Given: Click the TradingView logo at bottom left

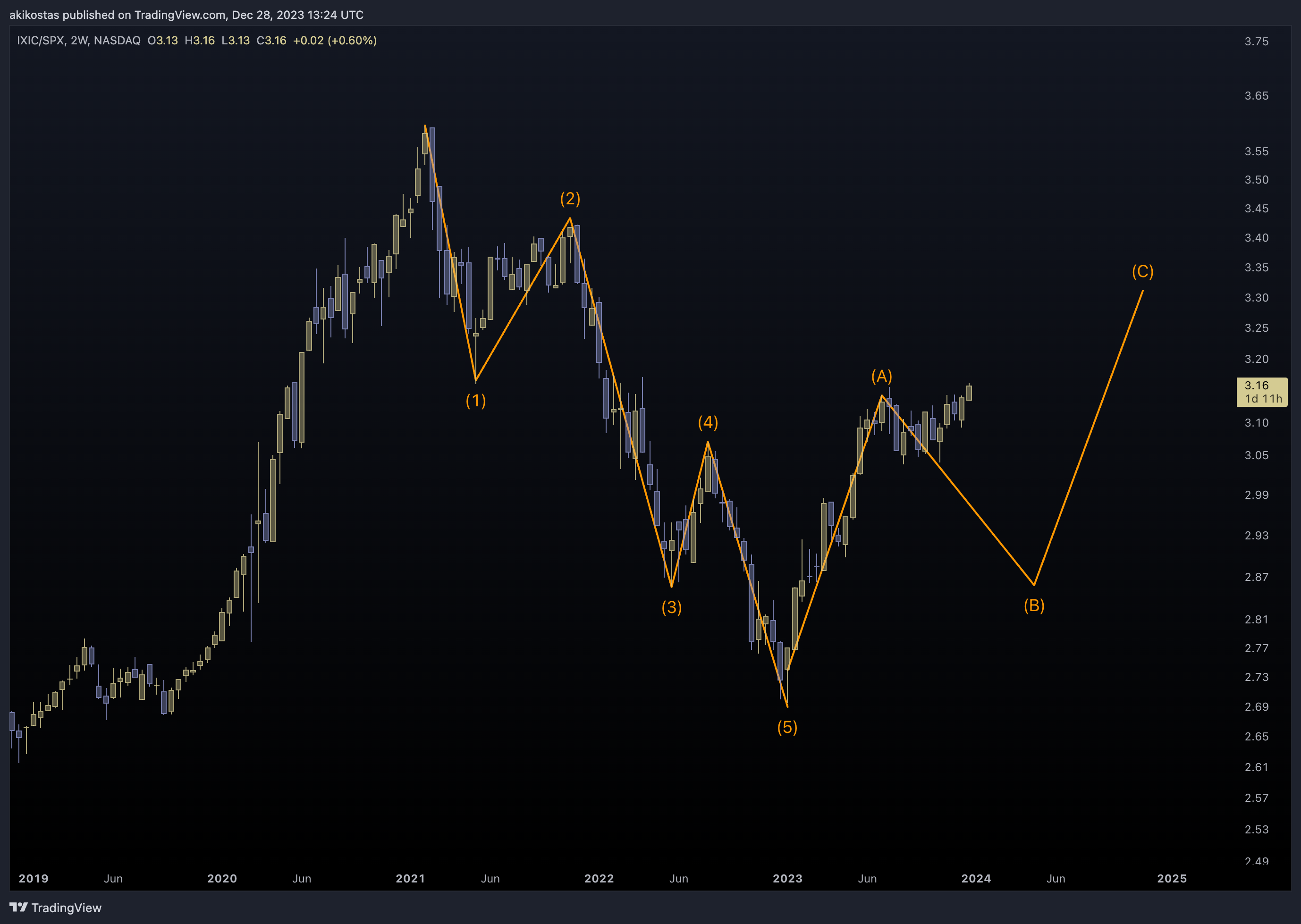Looking at the screenshot, I should (x=55, y=907).
